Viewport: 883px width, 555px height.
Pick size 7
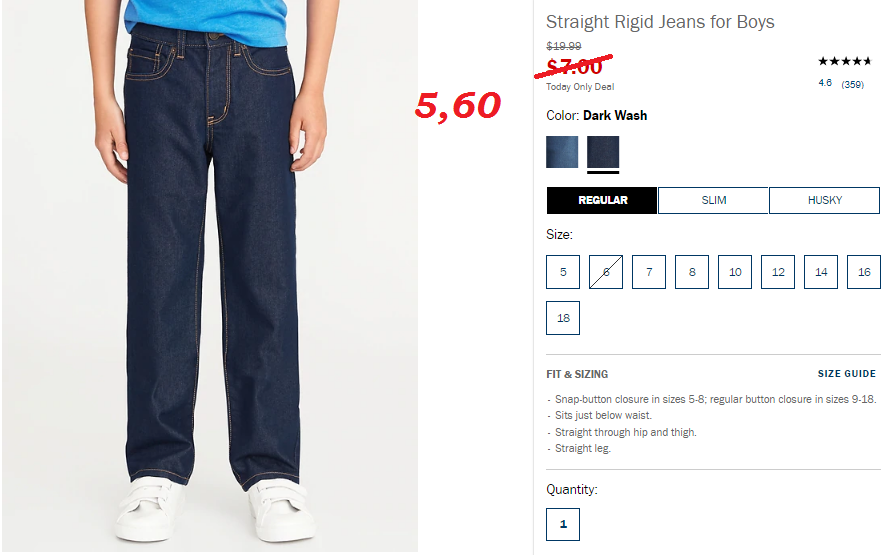(649, 272)
